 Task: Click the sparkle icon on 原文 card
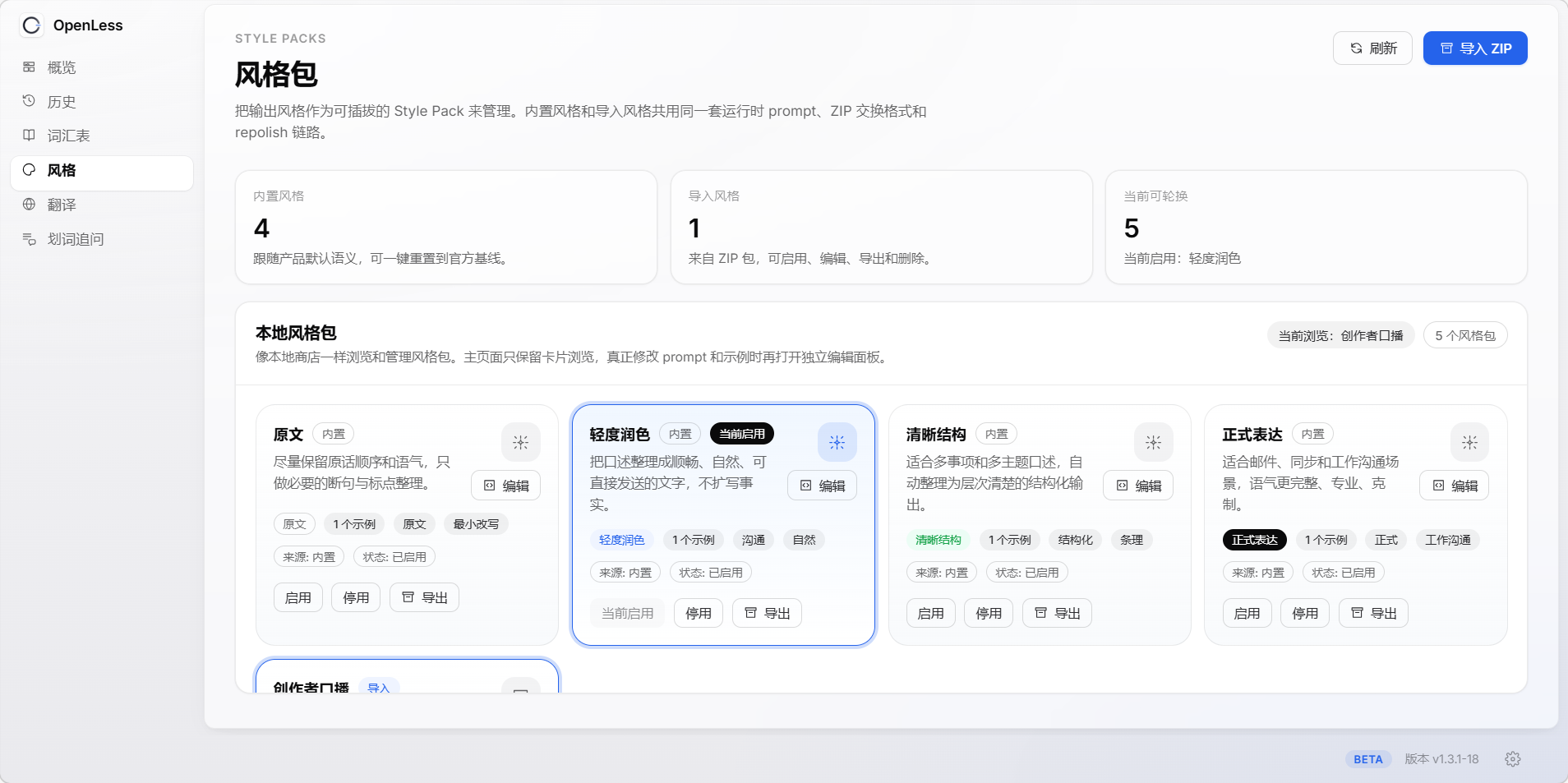click(x=521, y=442)
